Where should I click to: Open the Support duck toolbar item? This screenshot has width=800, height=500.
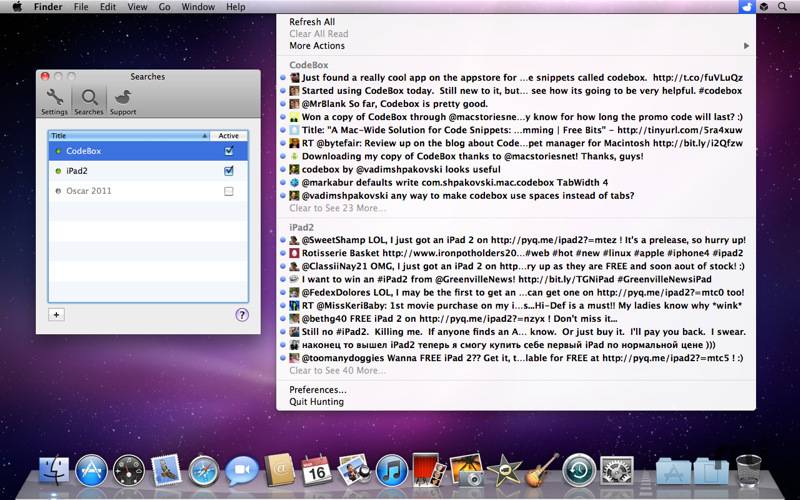[123, 102]
